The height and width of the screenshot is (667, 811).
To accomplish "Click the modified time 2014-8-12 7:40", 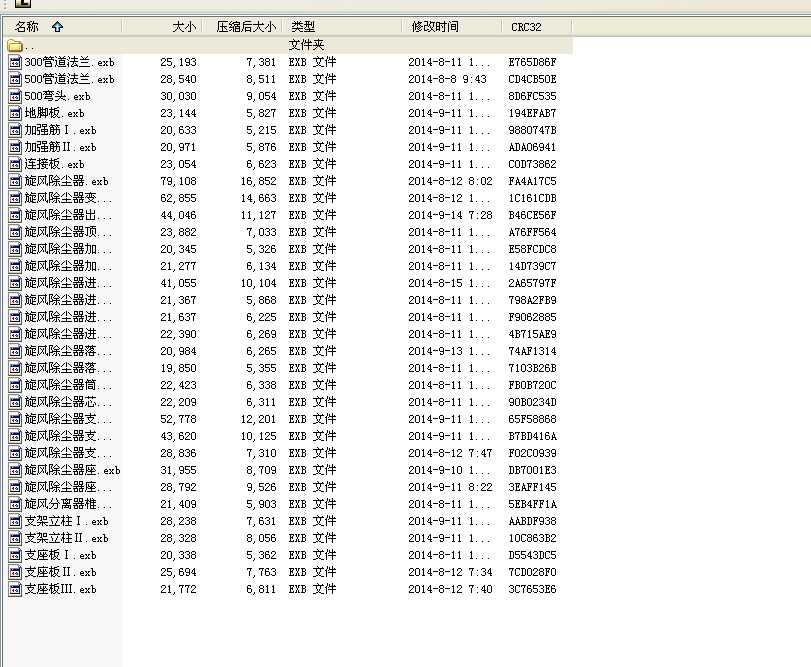I will pos(450,589).
